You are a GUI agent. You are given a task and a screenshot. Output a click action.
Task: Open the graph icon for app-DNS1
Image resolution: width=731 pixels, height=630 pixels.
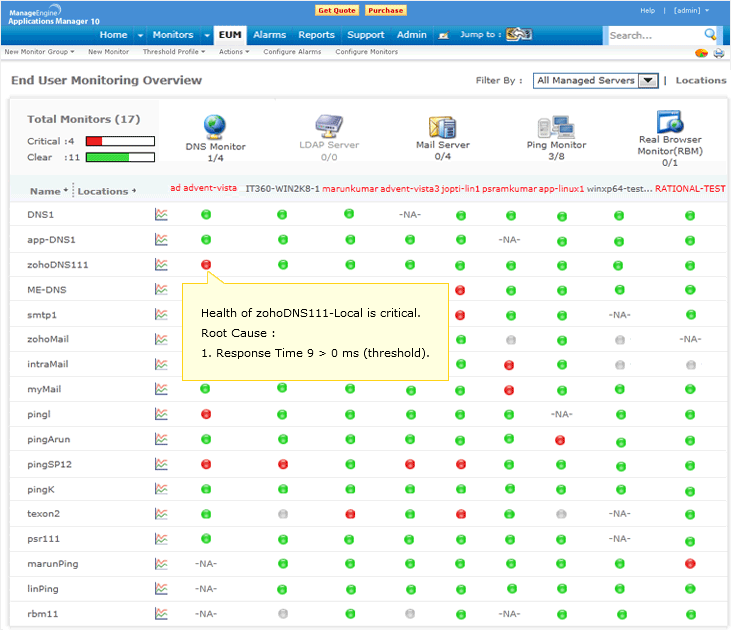click(161, 240)
